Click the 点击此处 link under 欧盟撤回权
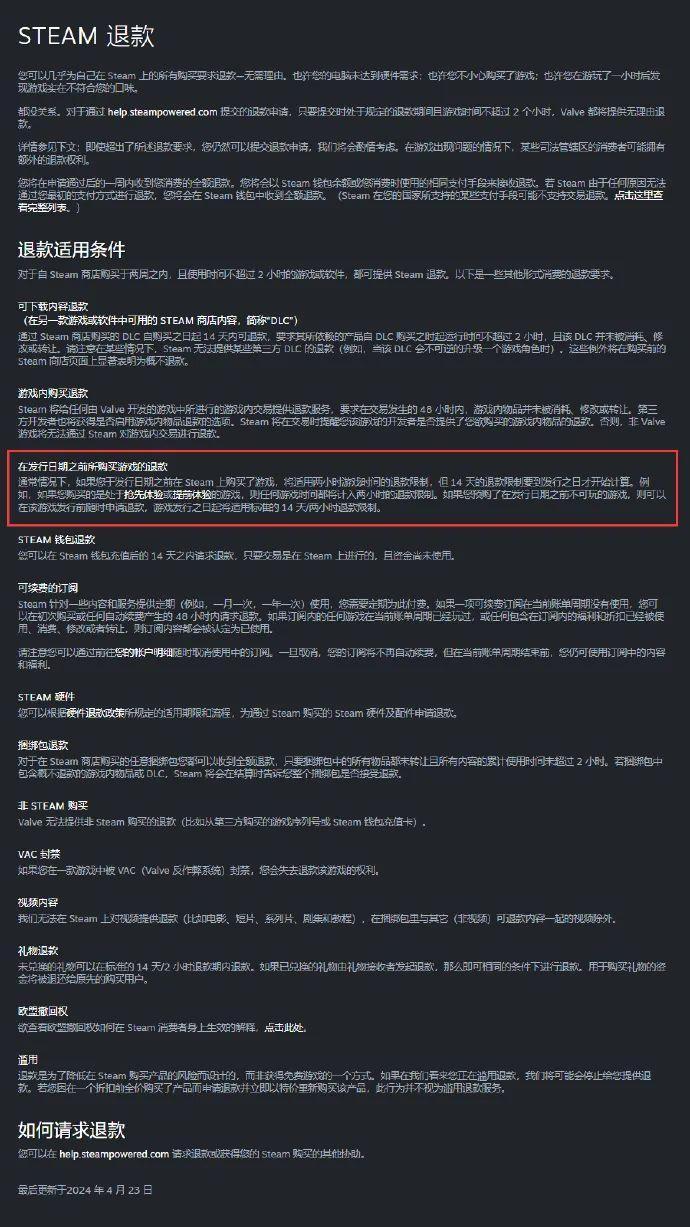Viewport: 690px width, 1227px height. click(x=282, y=1027)
